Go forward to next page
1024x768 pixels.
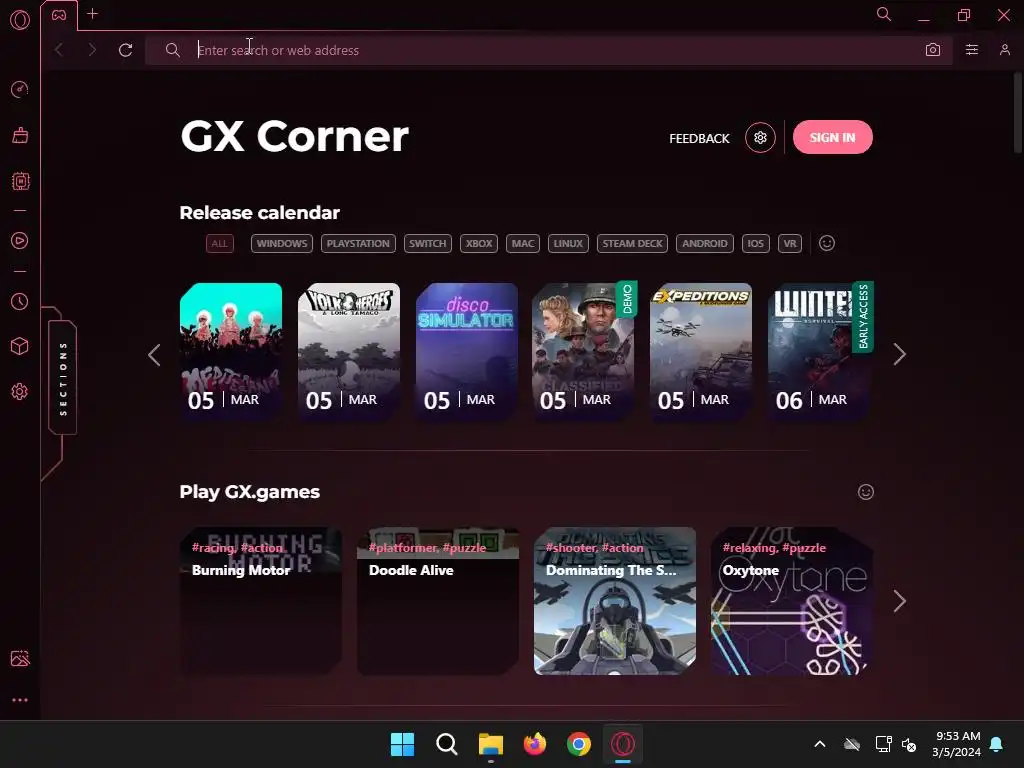click(92, 50)
